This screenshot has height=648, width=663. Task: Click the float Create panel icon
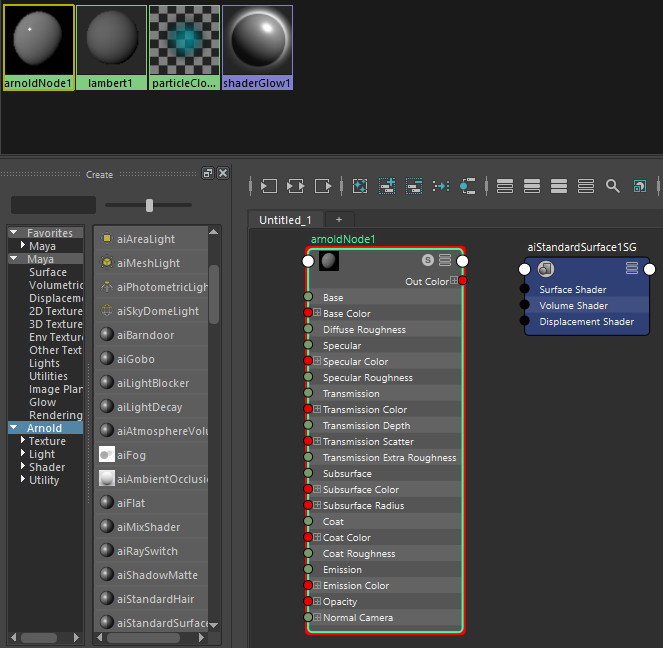pos(208,173)
